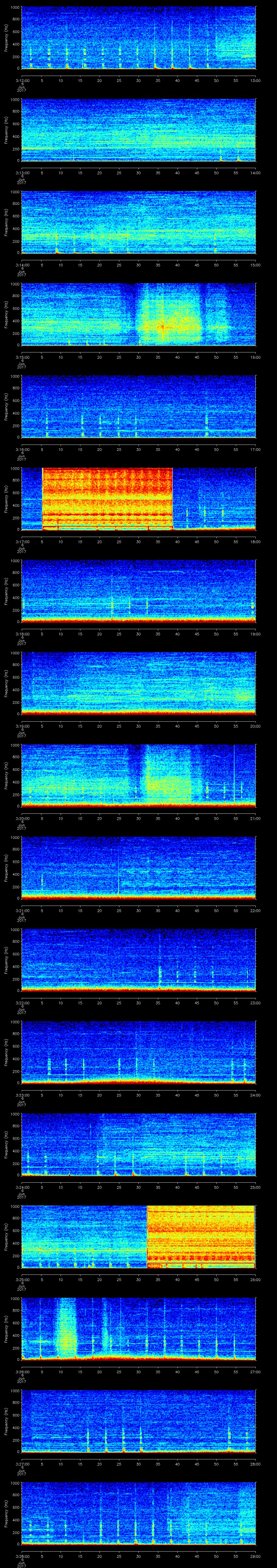
Task: Click the 3:19:00 spectrogram panel
Action: point(138,682)
